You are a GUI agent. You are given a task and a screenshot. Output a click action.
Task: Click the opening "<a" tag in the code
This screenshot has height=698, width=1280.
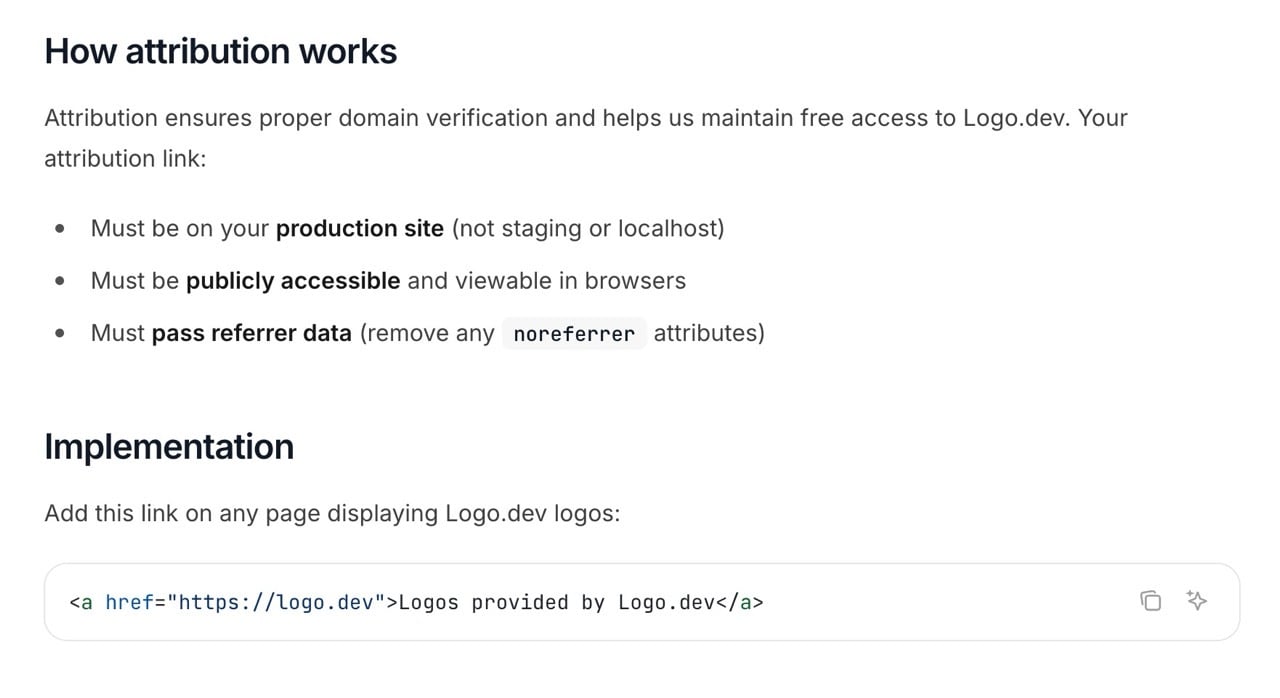pyautogui.click(x=81, y=602)
